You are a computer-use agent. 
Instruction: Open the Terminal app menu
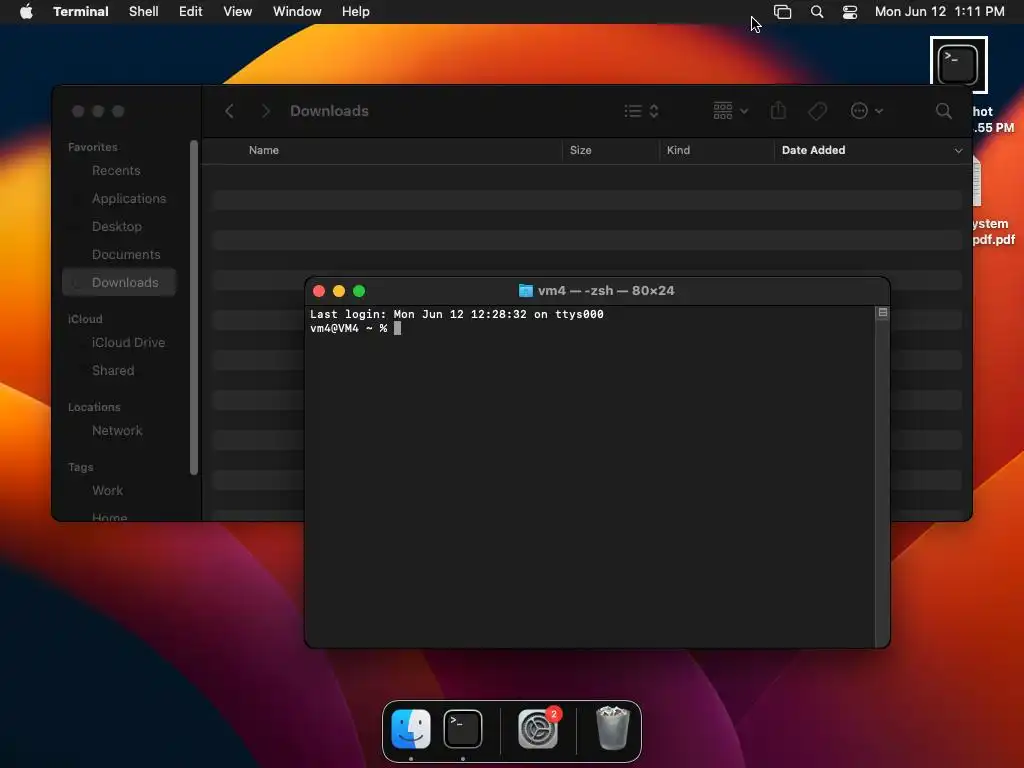80,12
